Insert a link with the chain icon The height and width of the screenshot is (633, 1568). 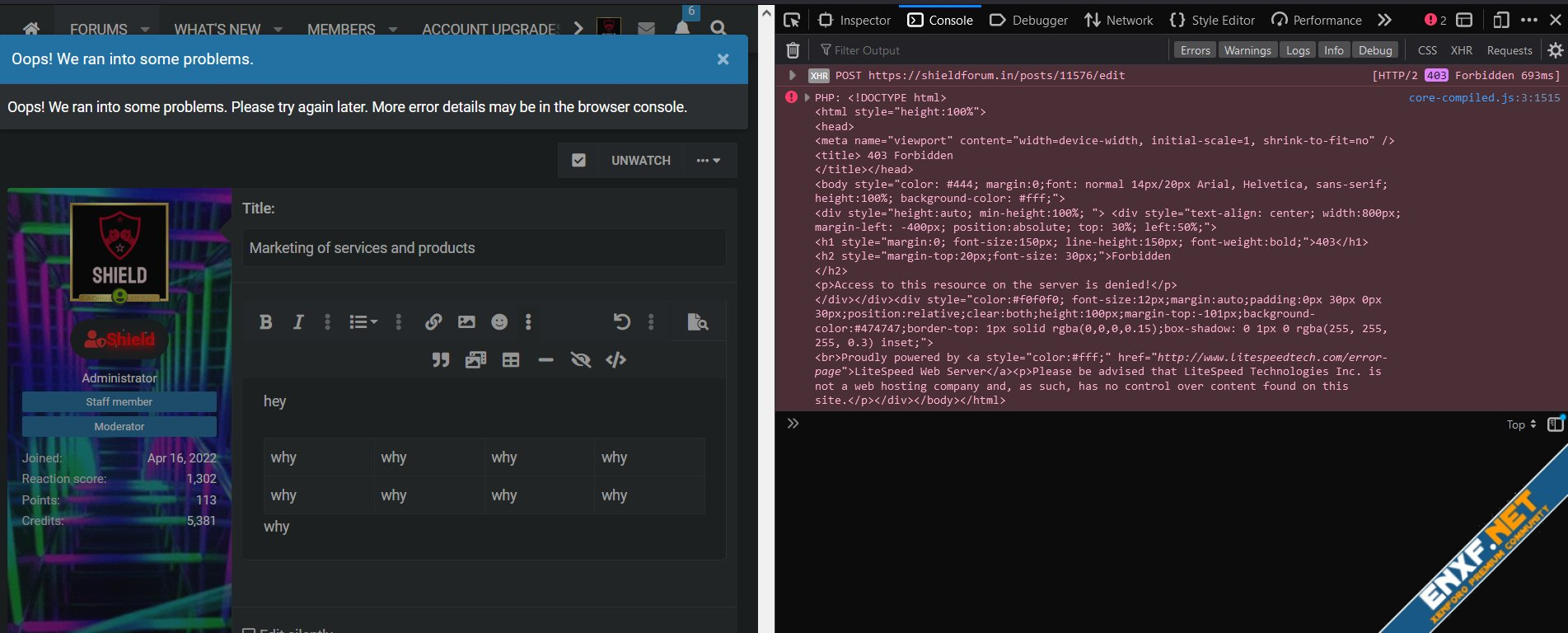click(433, 322)
